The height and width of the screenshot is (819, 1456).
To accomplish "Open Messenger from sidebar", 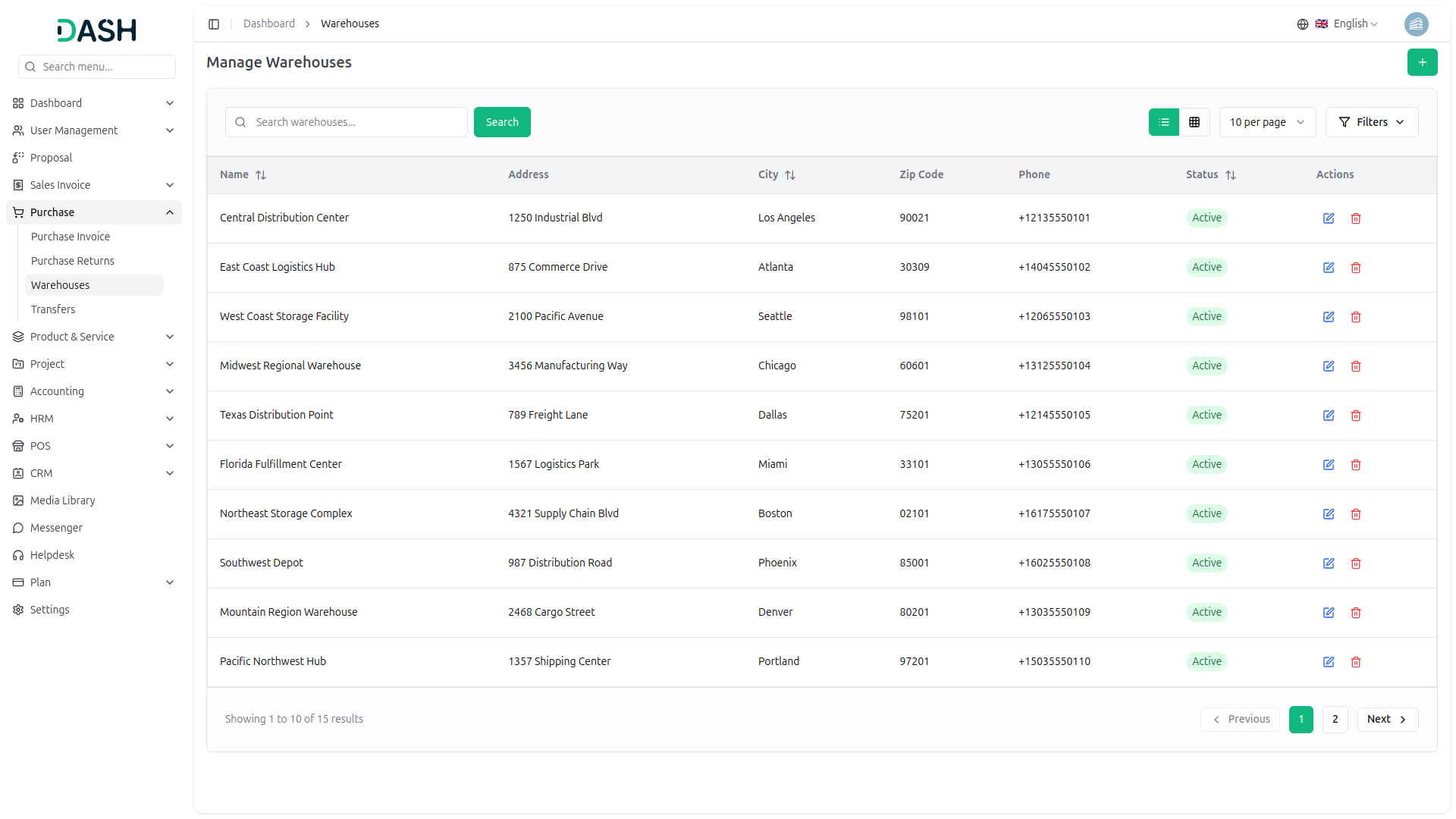I will (94, 528).
